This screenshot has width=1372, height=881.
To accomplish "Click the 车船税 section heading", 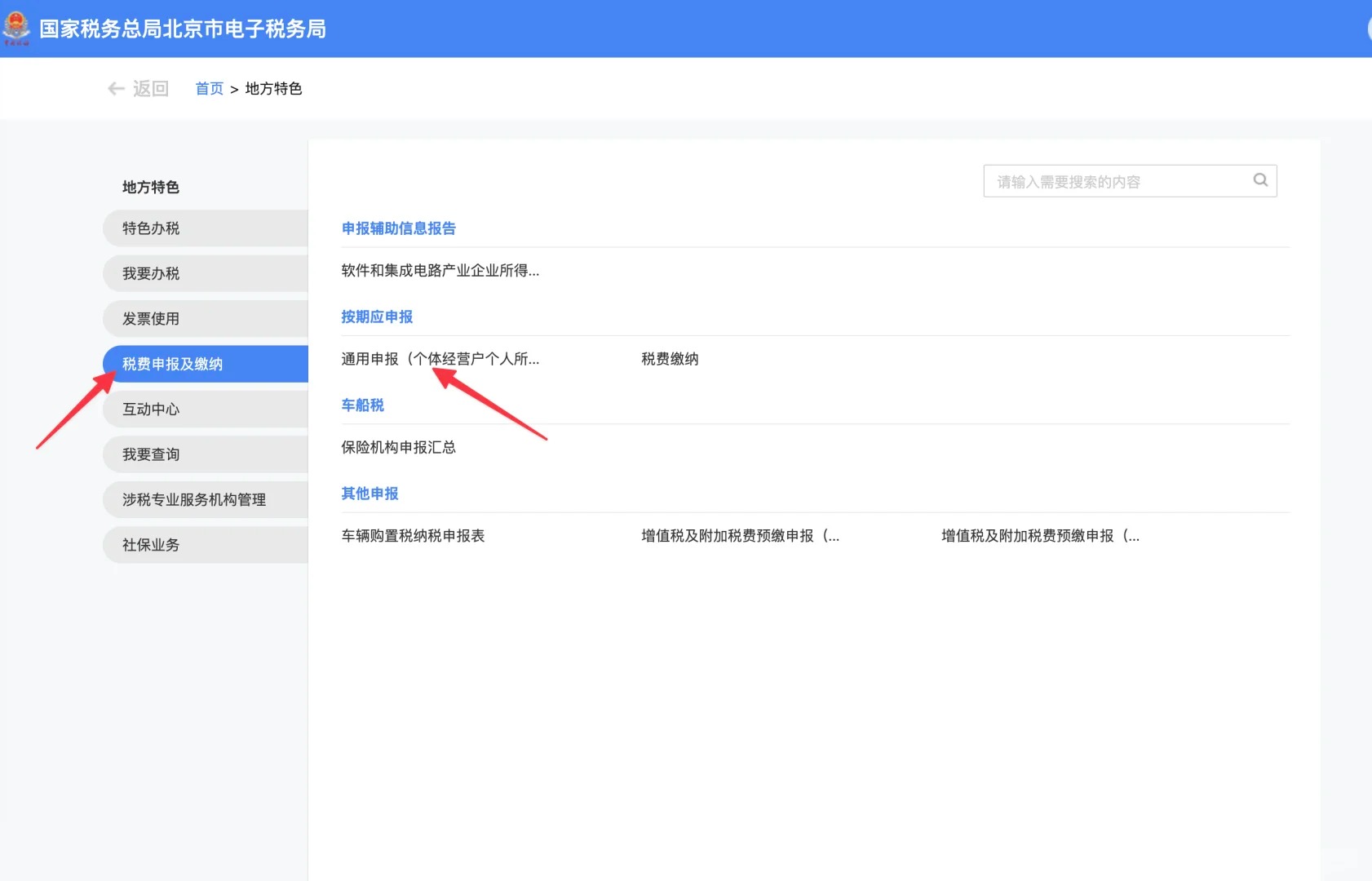I will (x=362, y=405).
